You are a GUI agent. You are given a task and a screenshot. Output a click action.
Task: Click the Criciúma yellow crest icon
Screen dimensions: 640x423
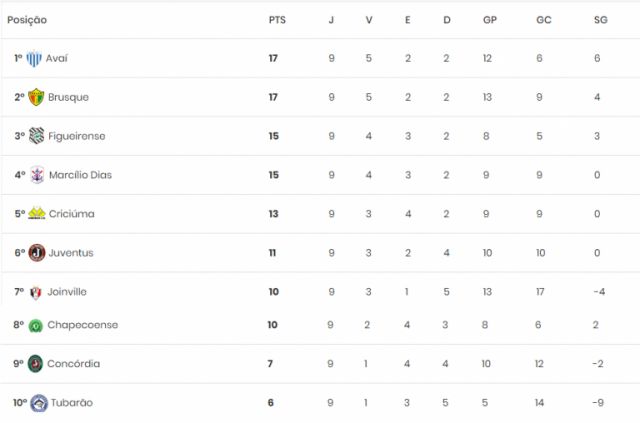pyautogui.click(x=37, y=213)
